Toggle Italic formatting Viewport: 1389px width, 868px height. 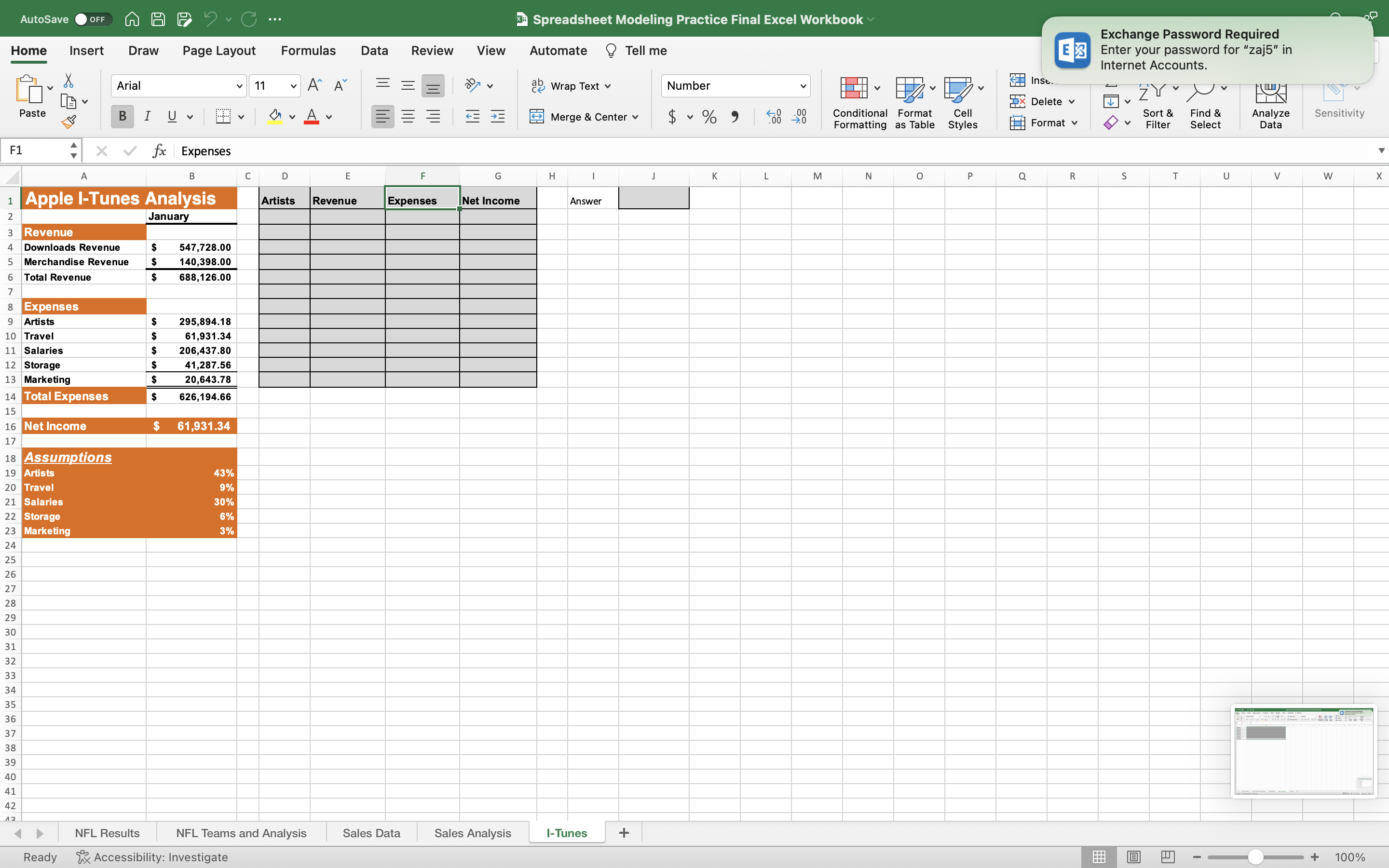point(147,117)
